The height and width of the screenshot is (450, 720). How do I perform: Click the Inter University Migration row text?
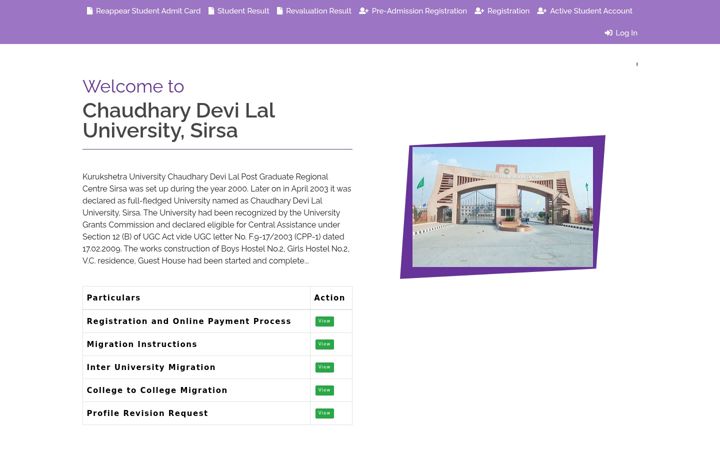pyautogui.click(x=151, y=367)
